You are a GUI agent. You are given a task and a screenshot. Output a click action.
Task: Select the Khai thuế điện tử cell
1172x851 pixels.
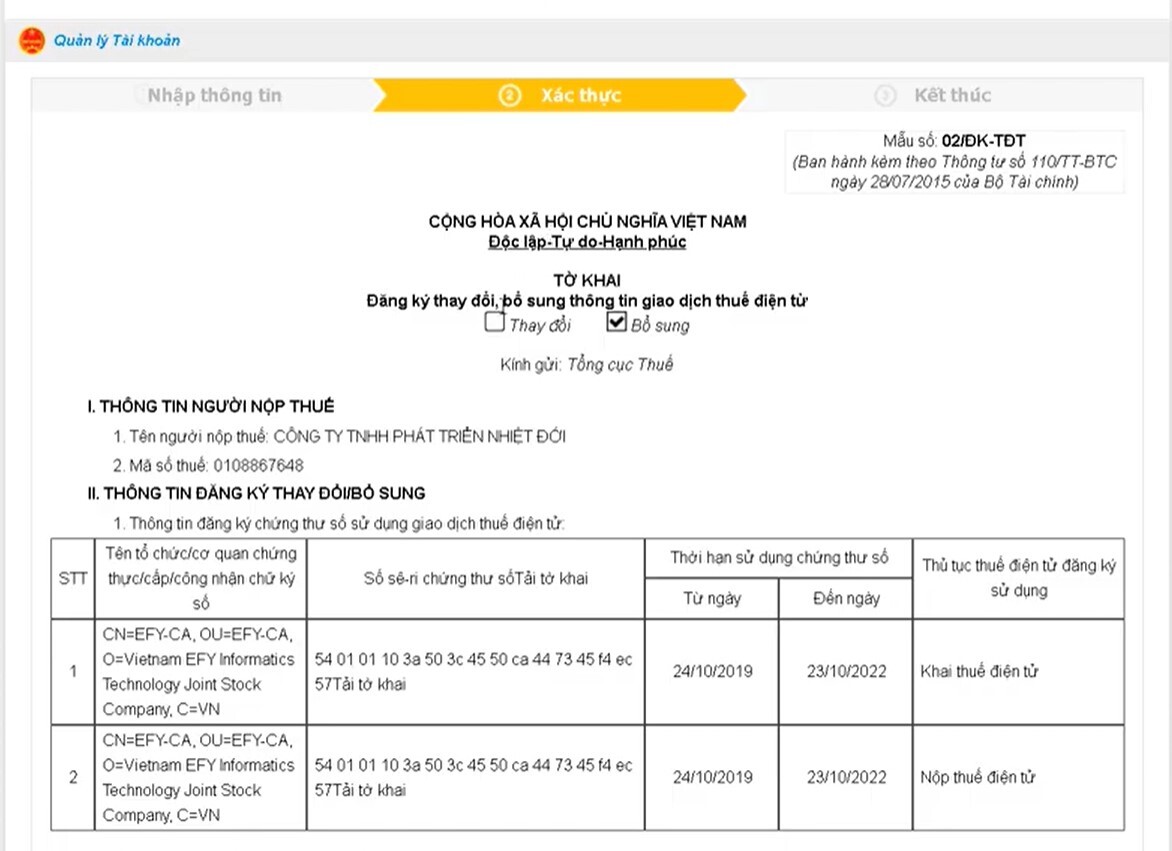pyautogui.click(x=1019, y=672)
